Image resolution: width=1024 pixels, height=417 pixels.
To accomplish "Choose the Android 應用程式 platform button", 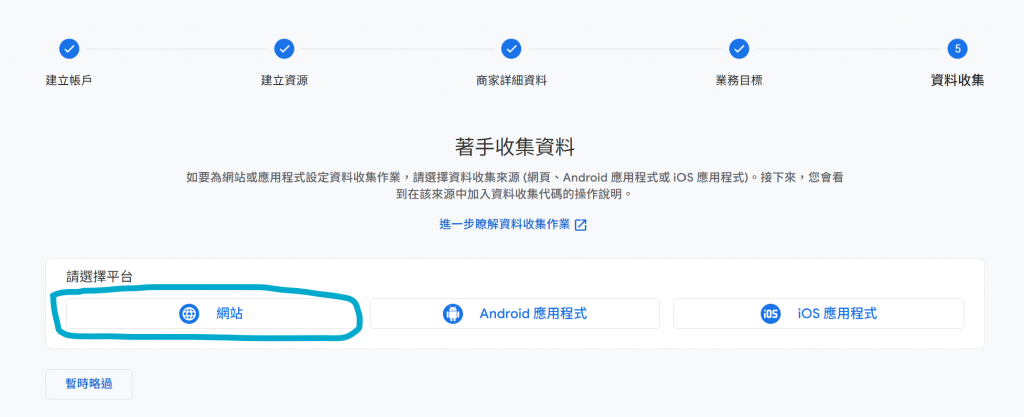I will click(x=515, y=314).
